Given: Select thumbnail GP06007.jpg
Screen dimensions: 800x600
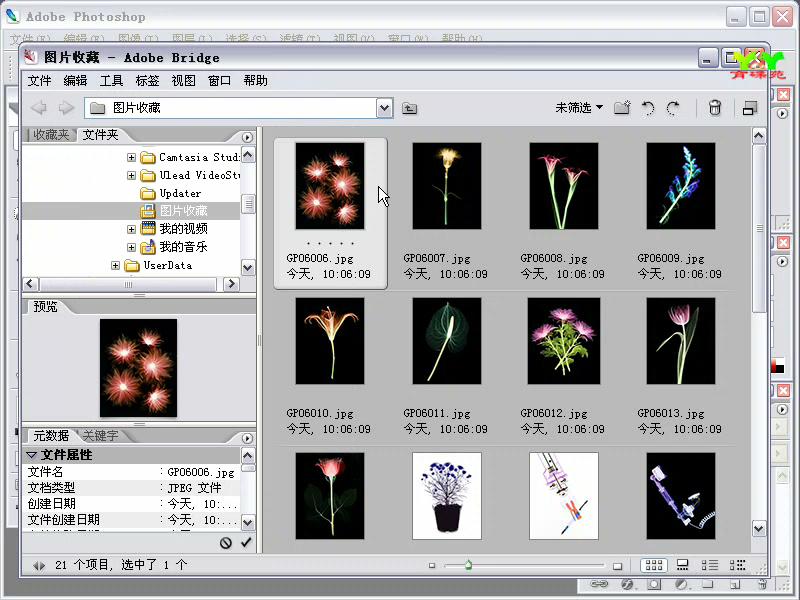Looking at the screenshot, I should coord(446,186).
